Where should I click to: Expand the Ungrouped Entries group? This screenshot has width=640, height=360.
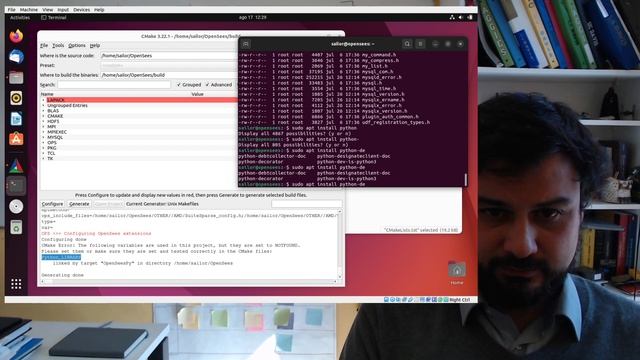point(43,105)
